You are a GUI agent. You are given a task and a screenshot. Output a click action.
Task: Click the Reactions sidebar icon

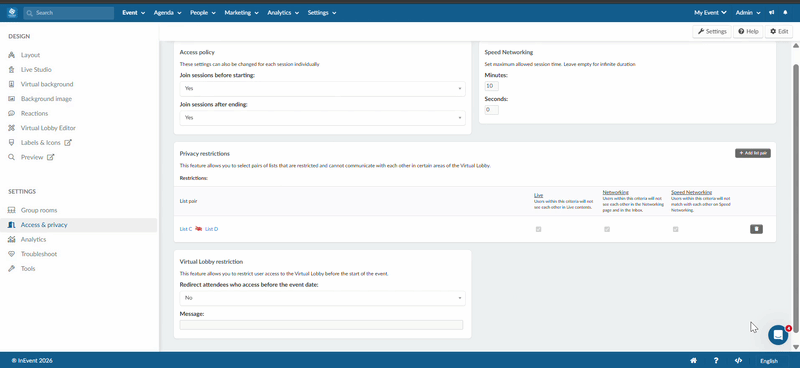[12, 113]
